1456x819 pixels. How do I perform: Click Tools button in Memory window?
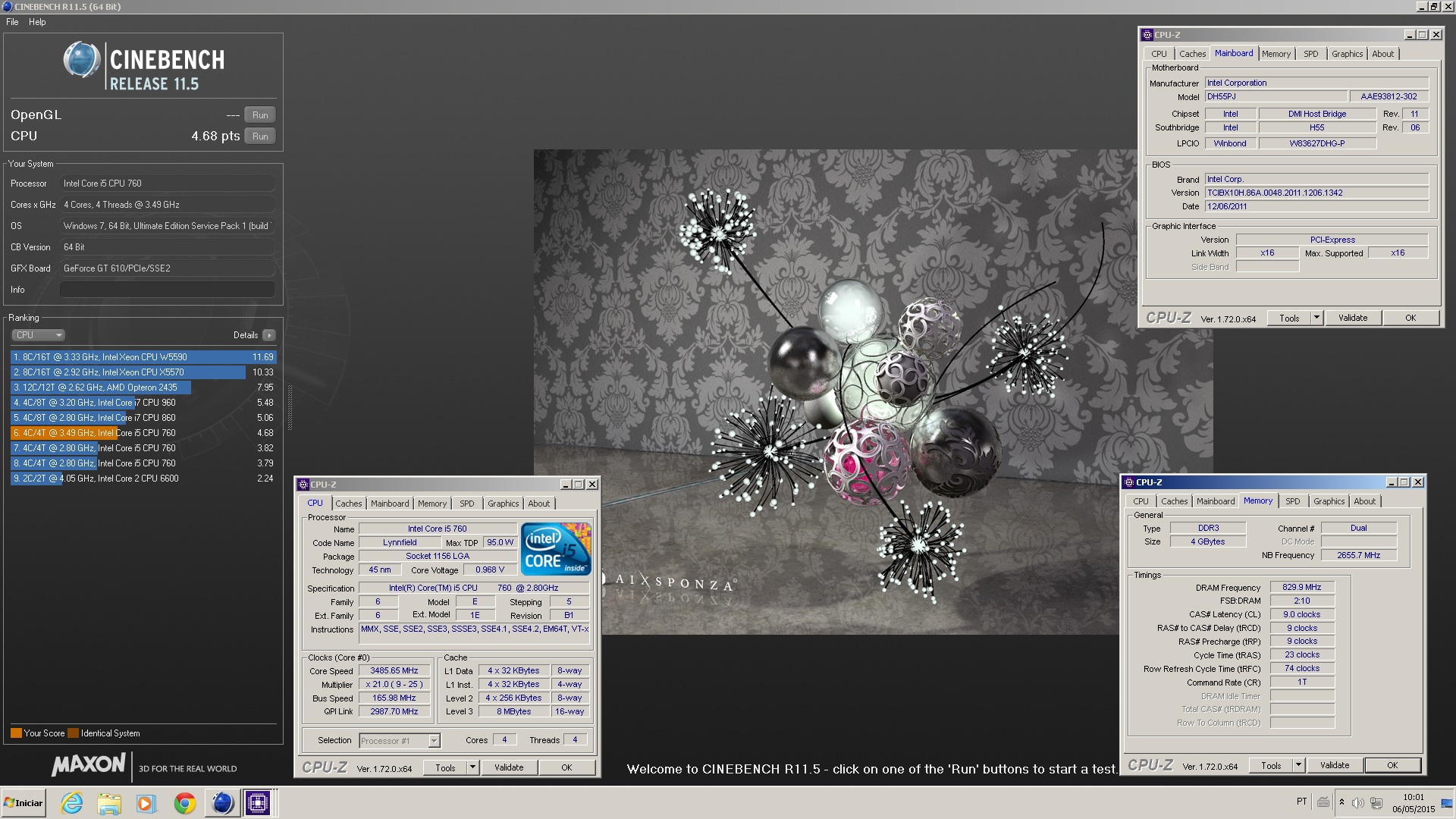point(1271,765)
